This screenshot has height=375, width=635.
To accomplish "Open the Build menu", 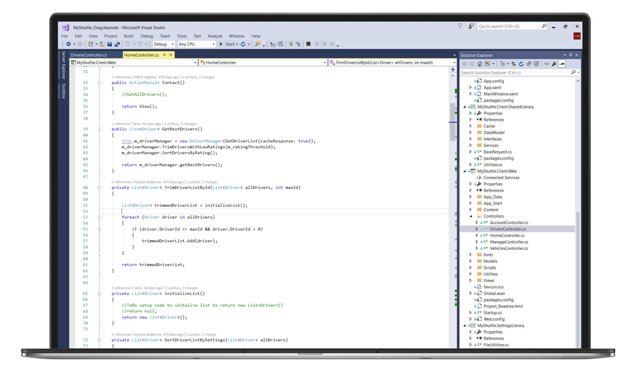I will click(129, 36).
